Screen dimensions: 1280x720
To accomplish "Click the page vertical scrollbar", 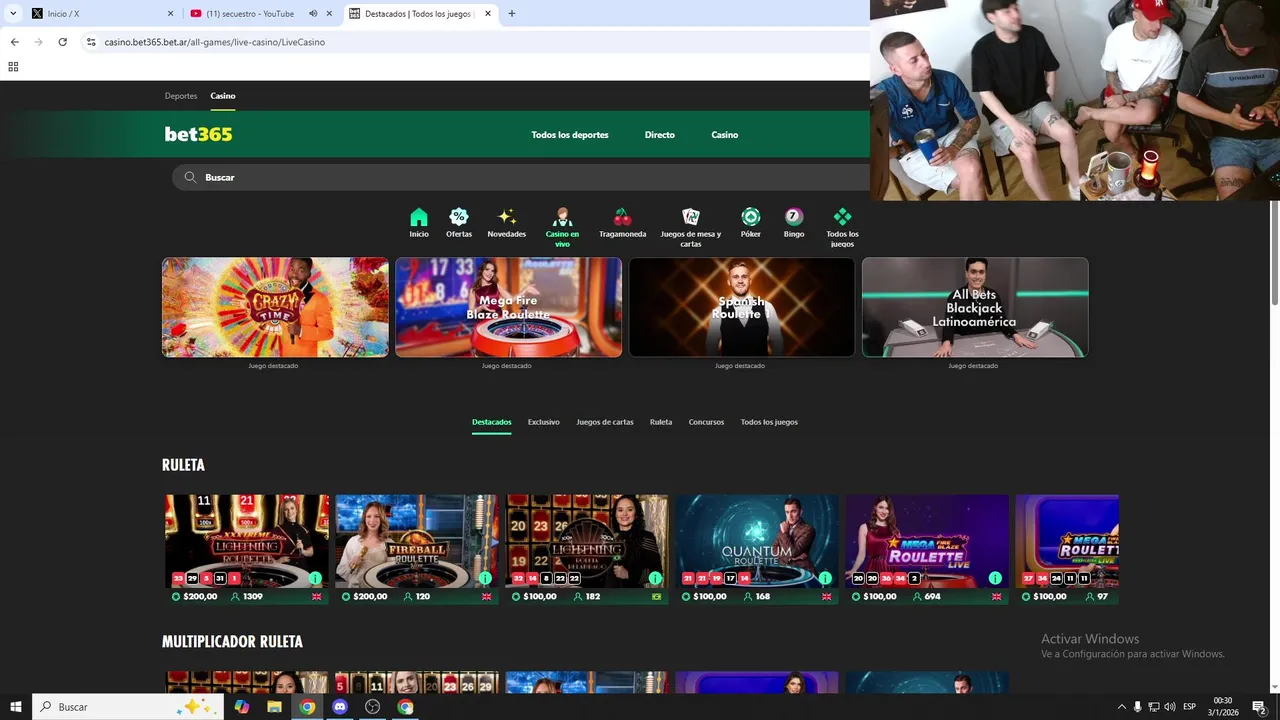I will click(x=1274, y=253).
